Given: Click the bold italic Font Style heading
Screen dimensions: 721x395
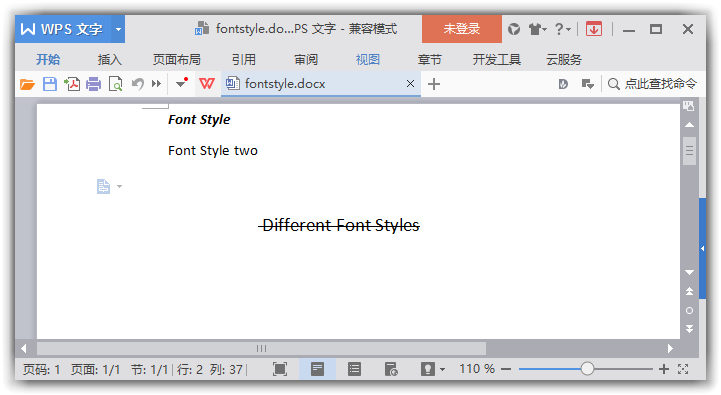Looking at the screenshot, I should (x=199, y=120).
